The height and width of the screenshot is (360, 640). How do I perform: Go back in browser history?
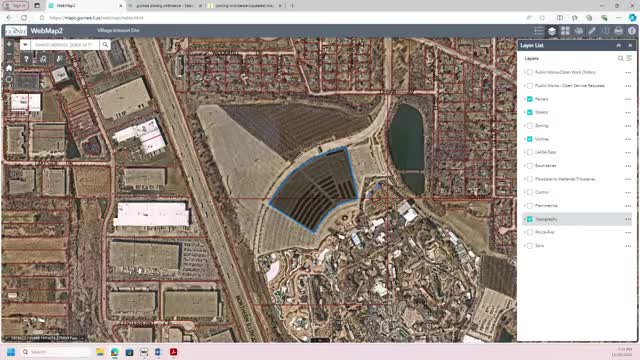coord(9,18)
